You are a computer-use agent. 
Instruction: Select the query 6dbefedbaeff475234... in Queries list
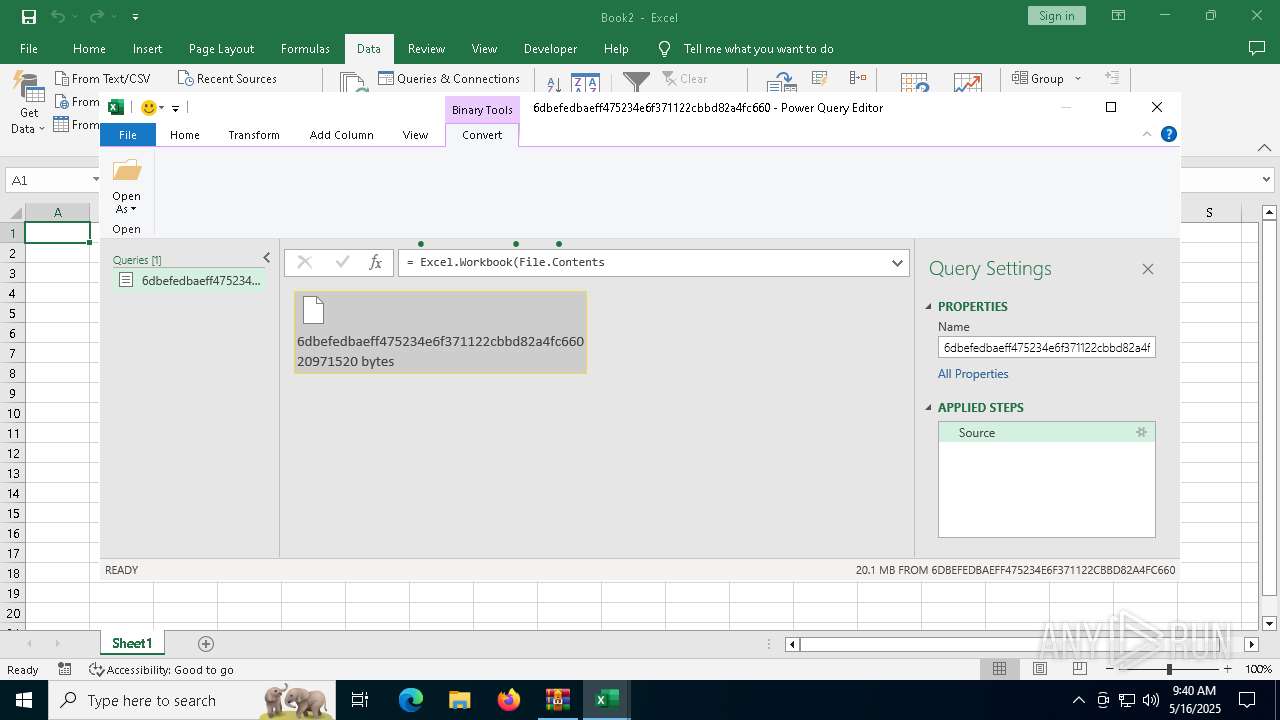pos(190,281)
